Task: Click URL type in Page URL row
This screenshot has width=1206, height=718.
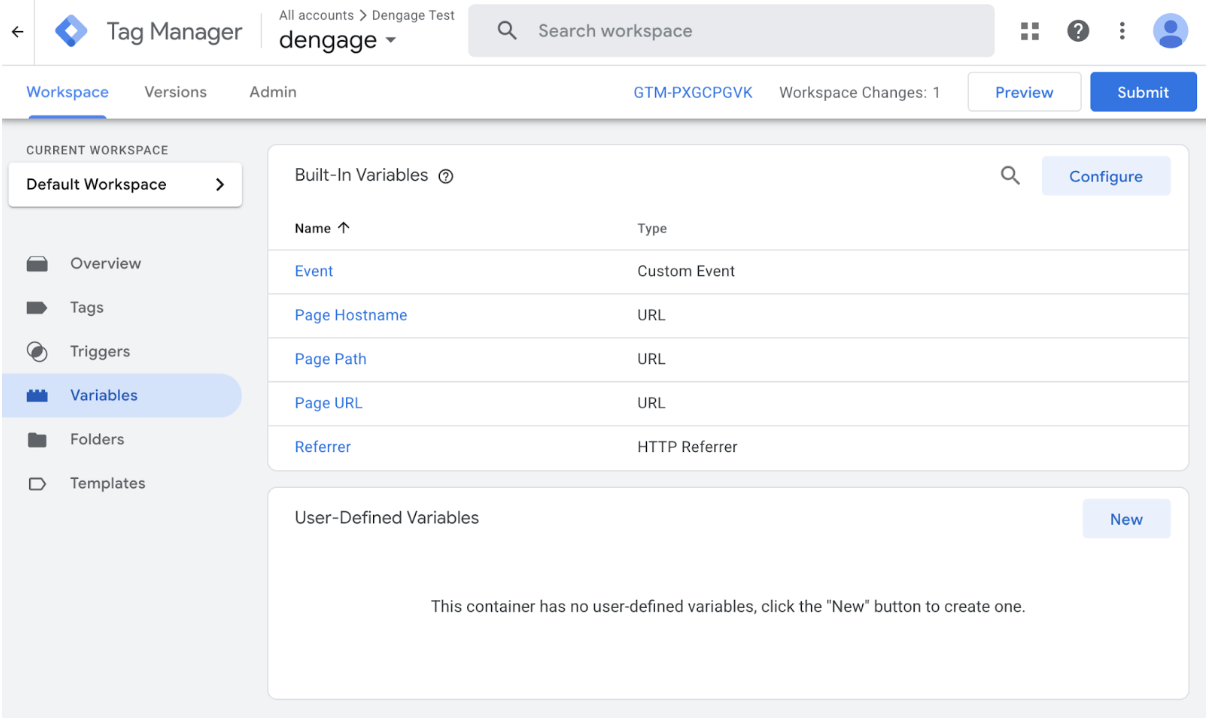Action: [651, 403]
